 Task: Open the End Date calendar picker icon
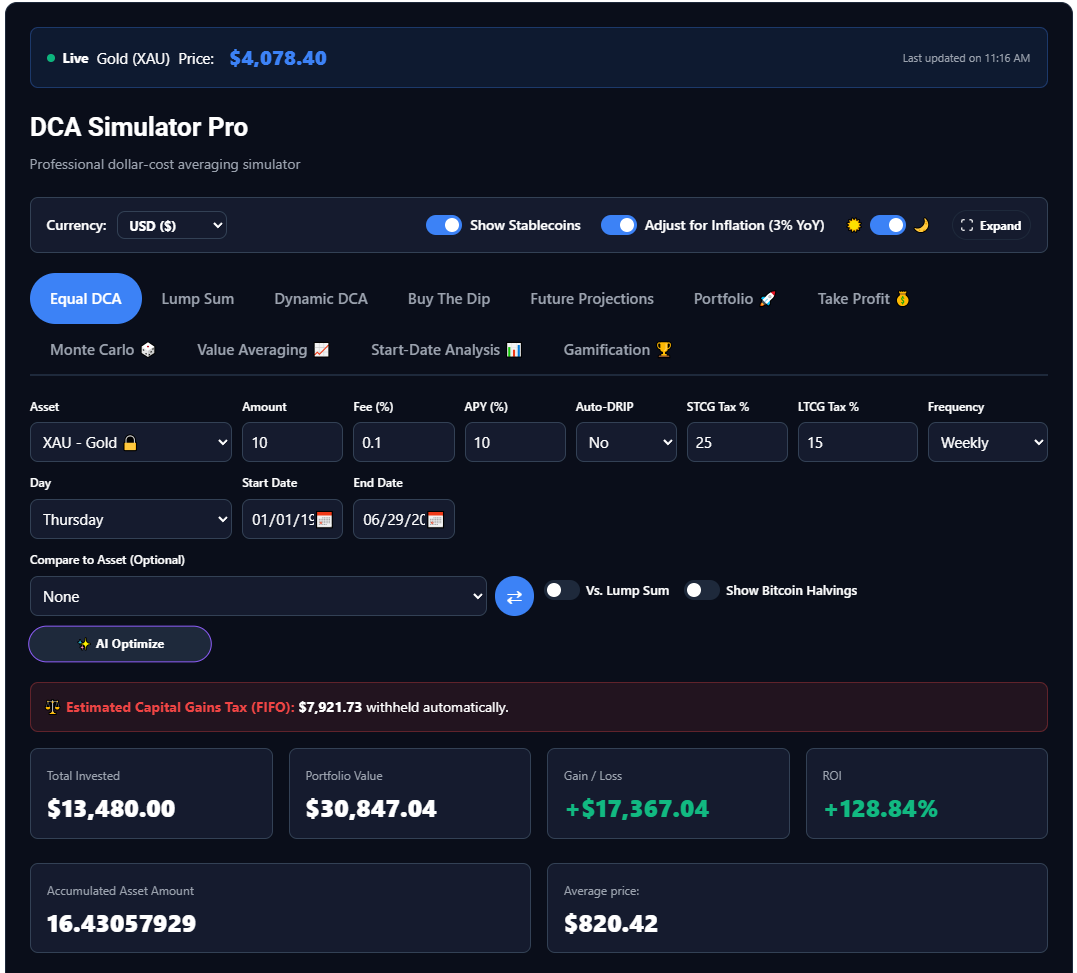coord(435,520)
